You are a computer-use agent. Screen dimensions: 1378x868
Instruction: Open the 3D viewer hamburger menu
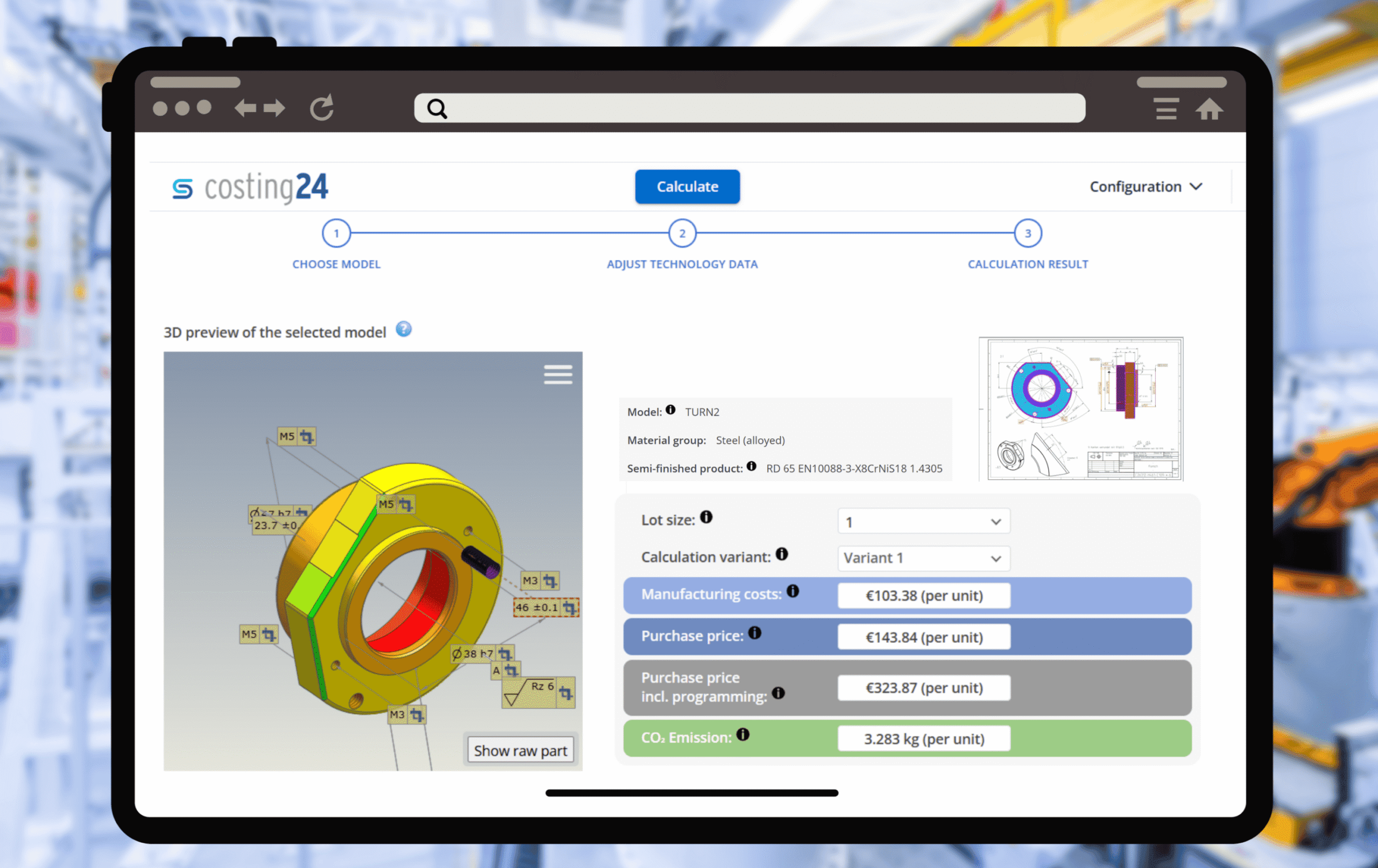tap(558, 374)
